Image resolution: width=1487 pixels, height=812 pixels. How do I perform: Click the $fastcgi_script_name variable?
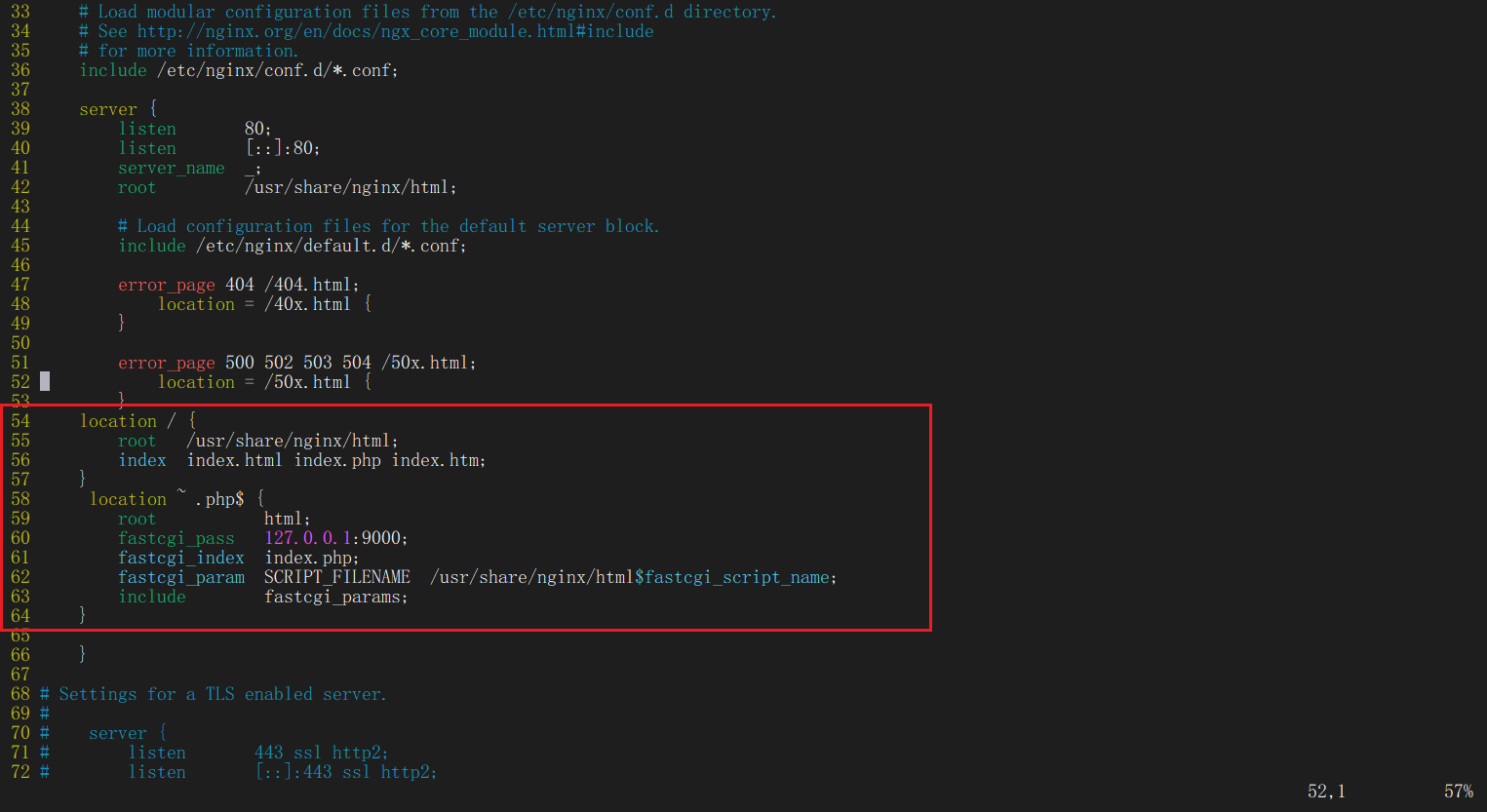(x=735, y=577)
